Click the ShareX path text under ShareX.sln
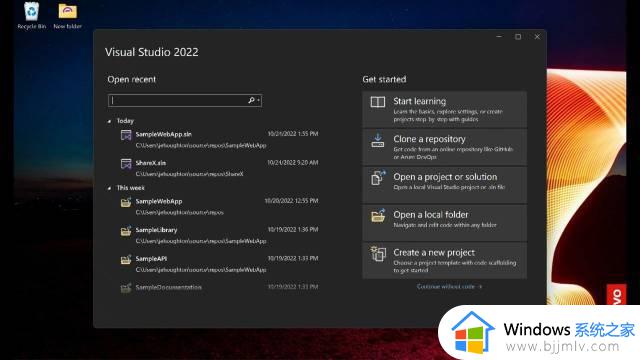Screen dimensions: 640x360 click(x=189, y=174)
